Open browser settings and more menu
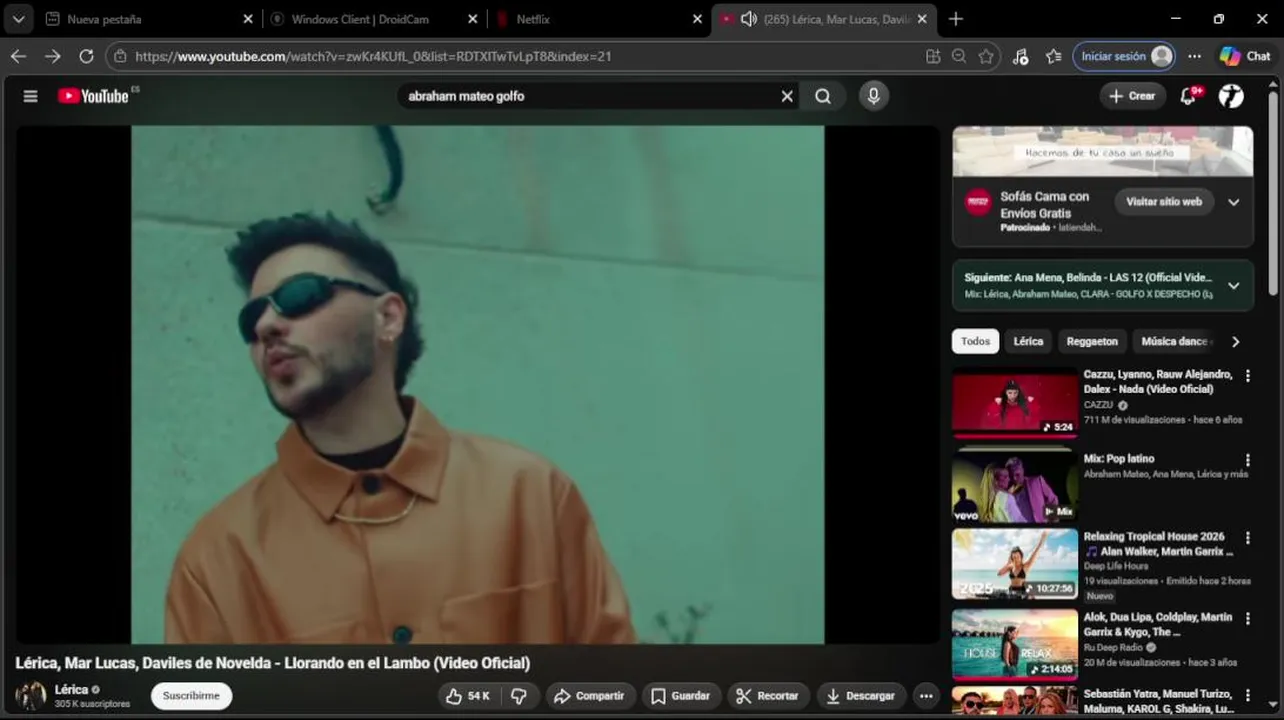Screen dimensions: 1284x720 point(1195,56)
